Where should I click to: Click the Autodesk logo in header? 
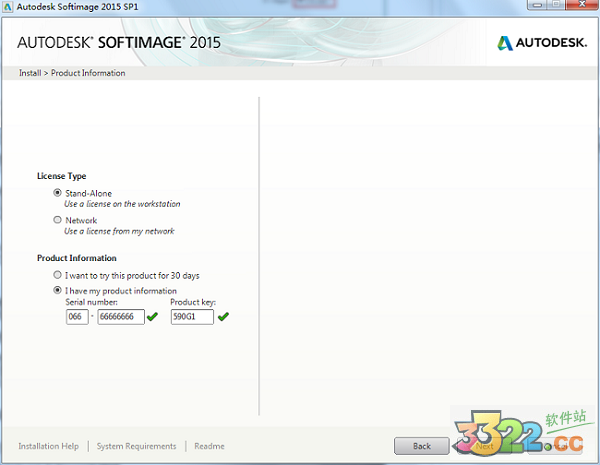tap(542, 43)
